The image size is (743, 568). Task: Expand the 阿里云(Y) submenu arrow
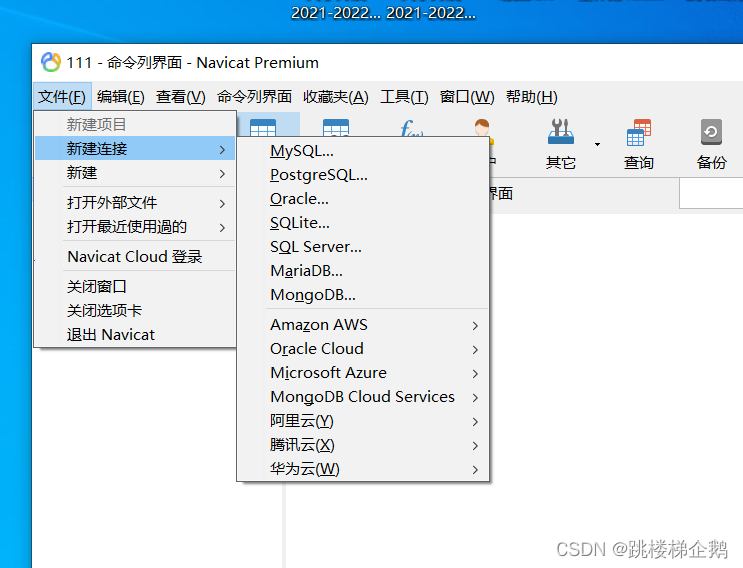point(475,422)
